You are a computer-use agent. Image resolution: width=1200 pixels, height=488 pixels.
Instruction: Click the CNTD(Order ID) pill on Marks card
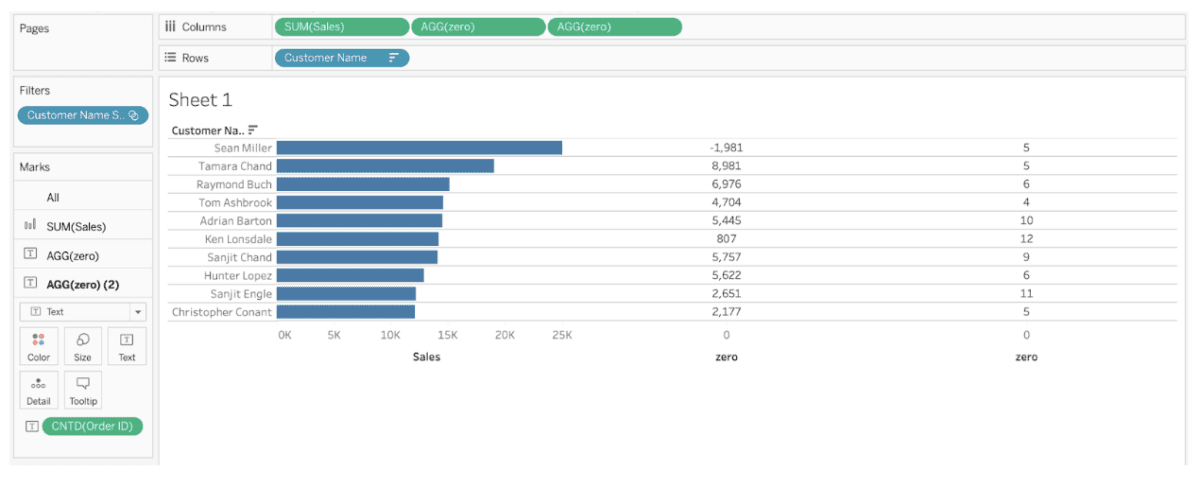93,426
